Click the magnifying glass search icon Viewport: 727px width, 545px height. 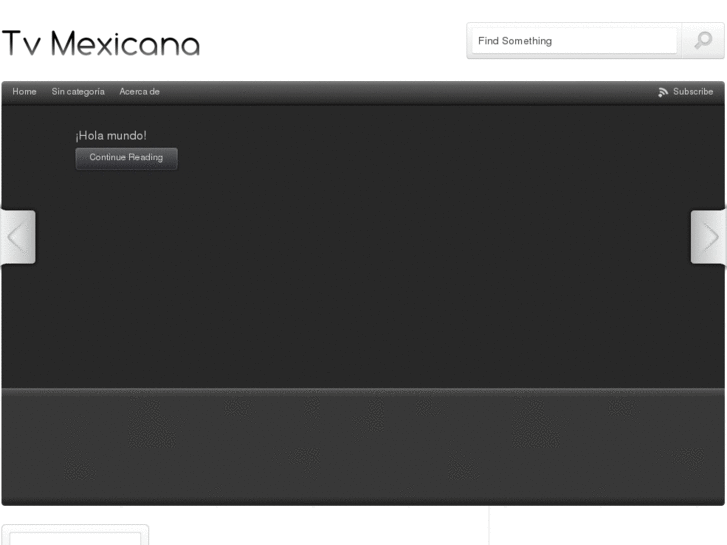tap(703, 41)
